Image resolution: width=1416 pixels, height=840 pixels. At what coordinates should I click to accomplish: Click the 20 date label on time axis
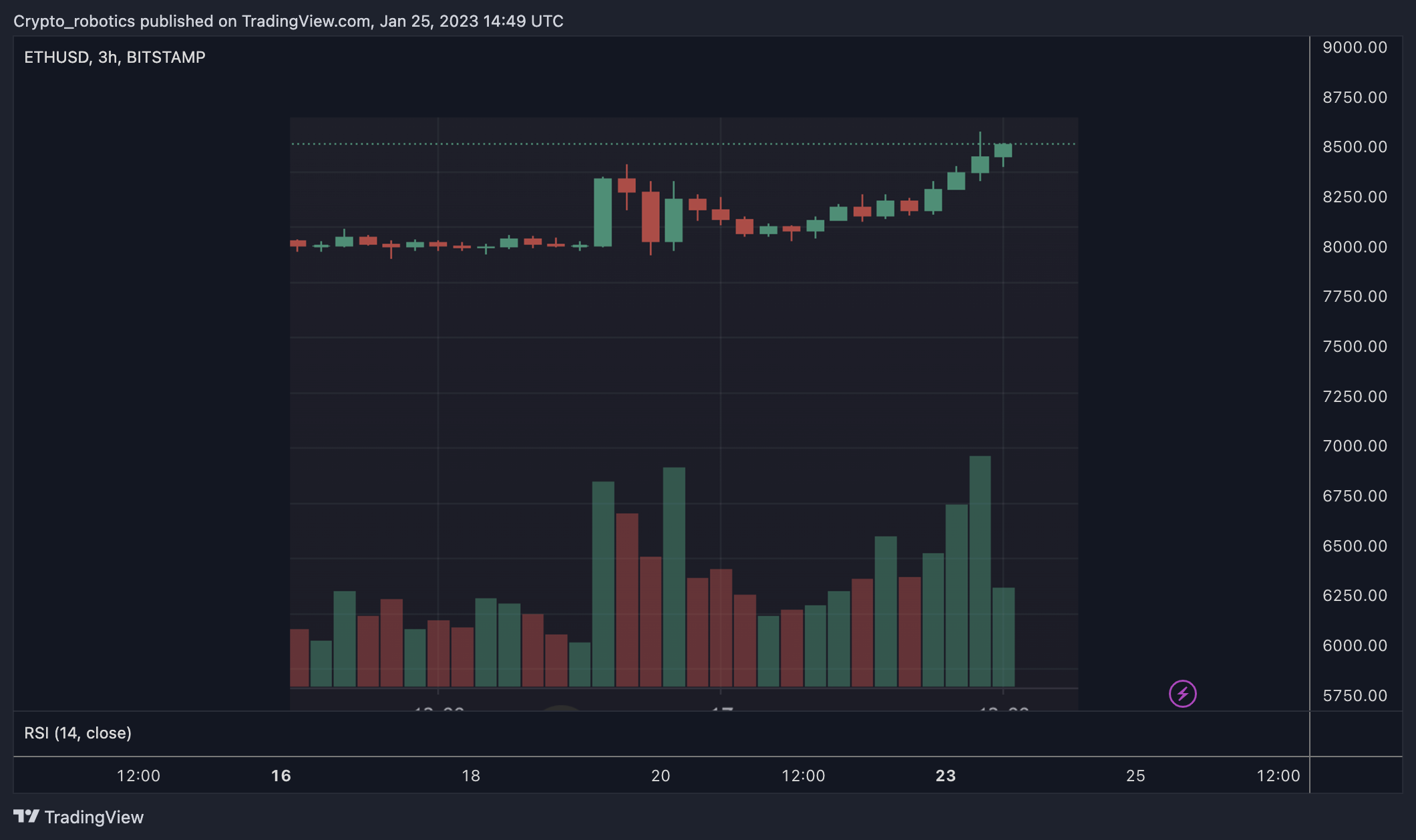pyautogui.click(x=661, y=776)
